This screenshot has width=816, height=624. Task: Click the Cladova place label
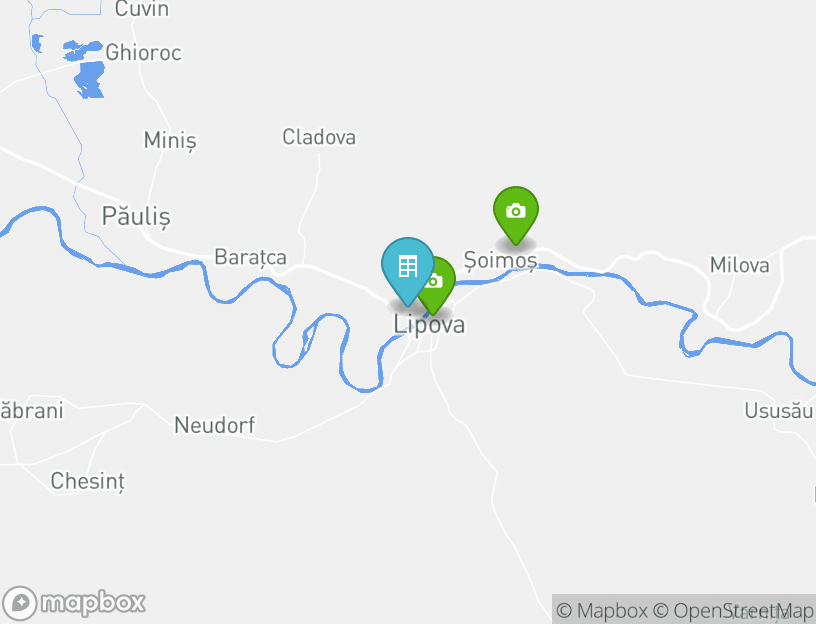tap(319, 137)
